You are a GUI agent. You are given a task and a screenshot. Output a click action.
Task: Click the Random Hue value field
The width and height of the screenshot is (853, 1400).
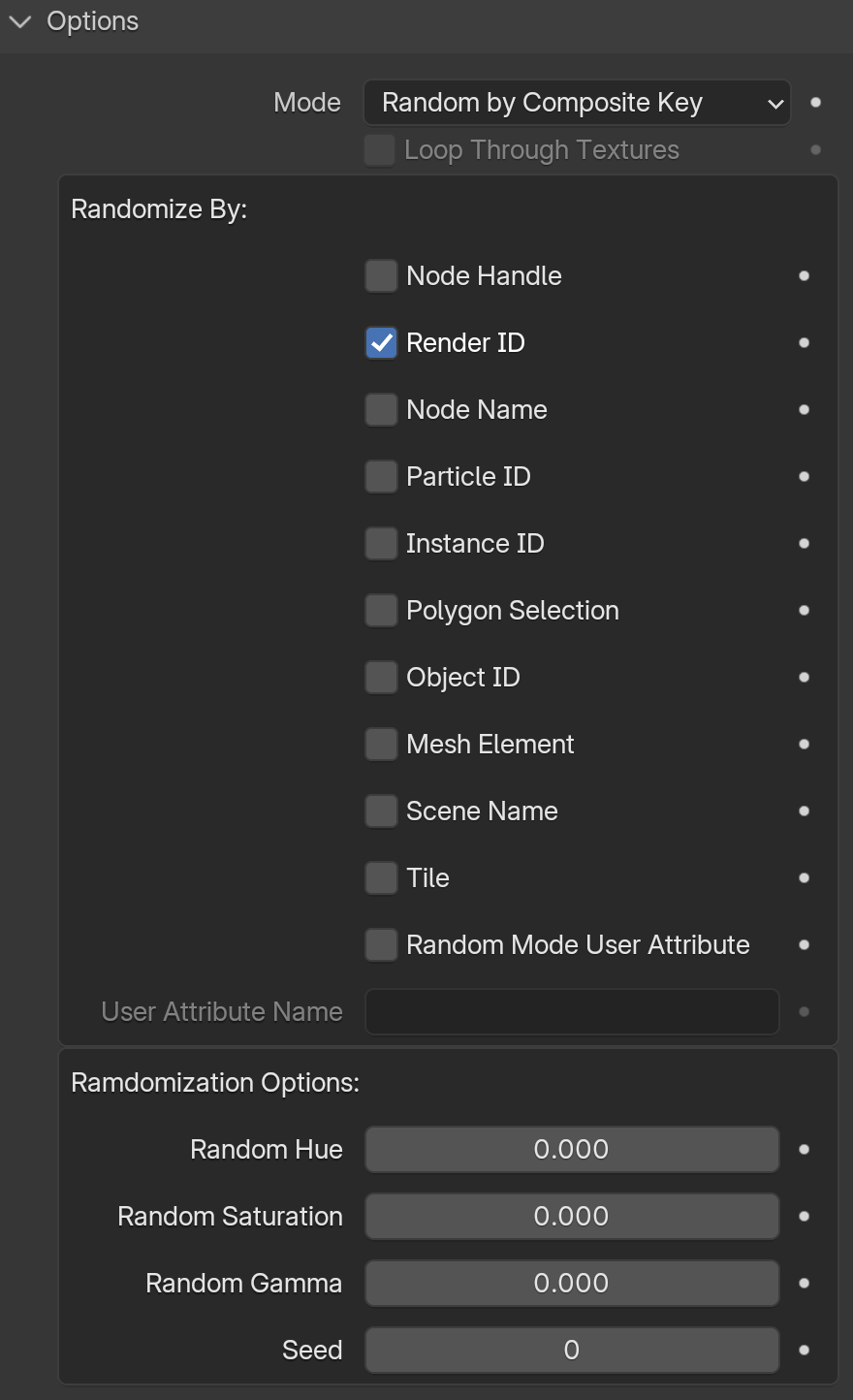pos(572,1150)
